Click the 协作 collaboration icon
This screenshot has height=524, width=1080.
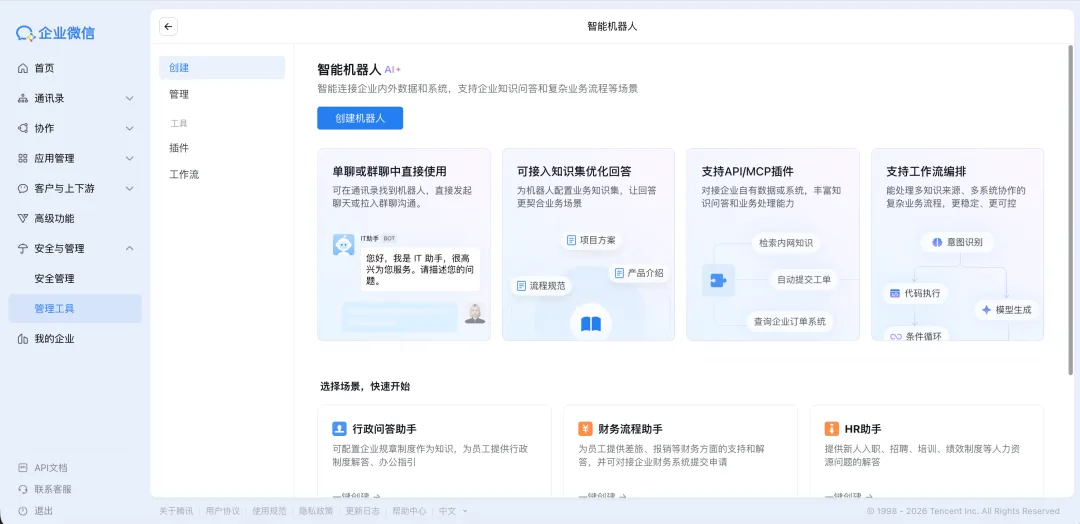click(23, 128)
